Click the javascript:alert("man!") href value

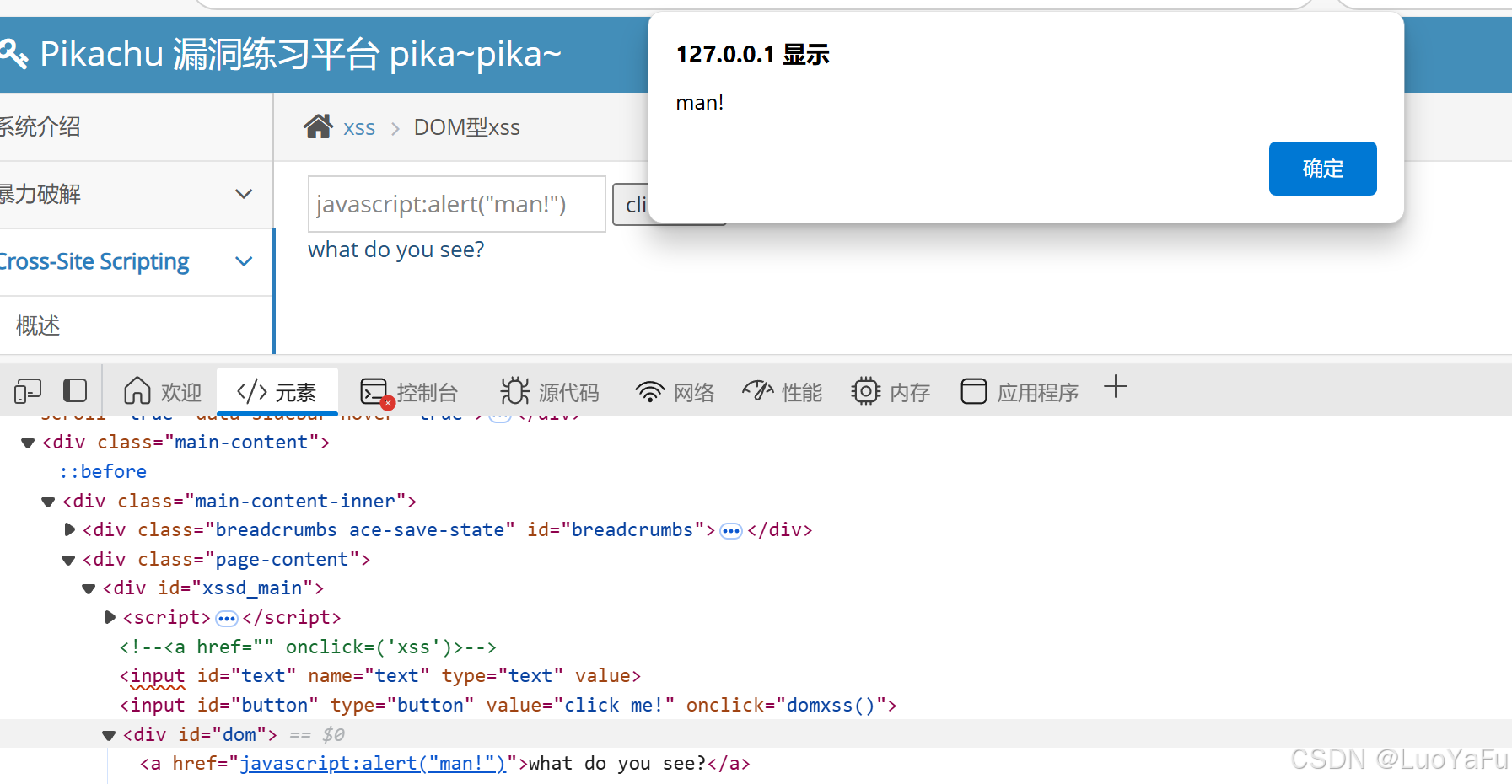[x=373, y=763]
